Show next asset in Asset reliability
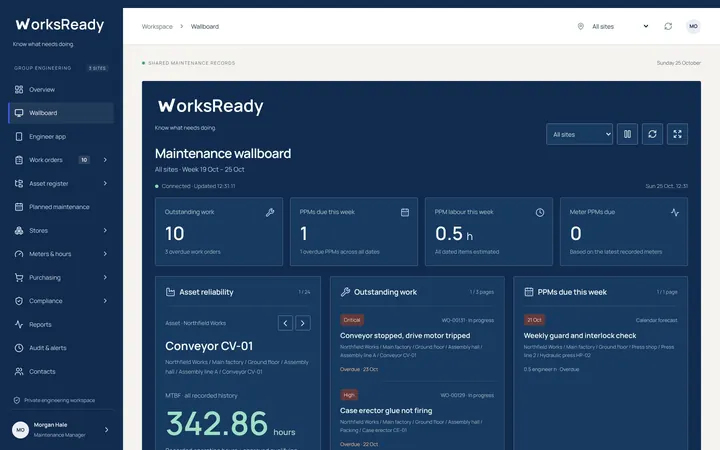 tap(303, 323)
